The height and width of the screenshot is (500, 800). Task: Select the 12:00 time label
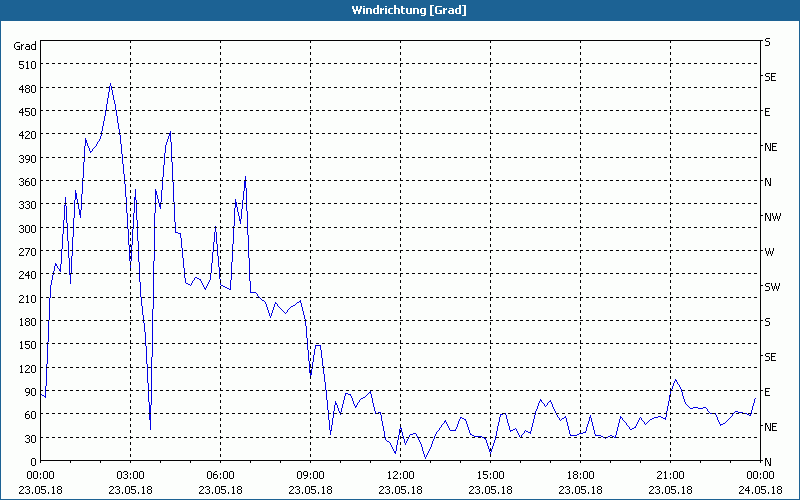pos(401,476)
